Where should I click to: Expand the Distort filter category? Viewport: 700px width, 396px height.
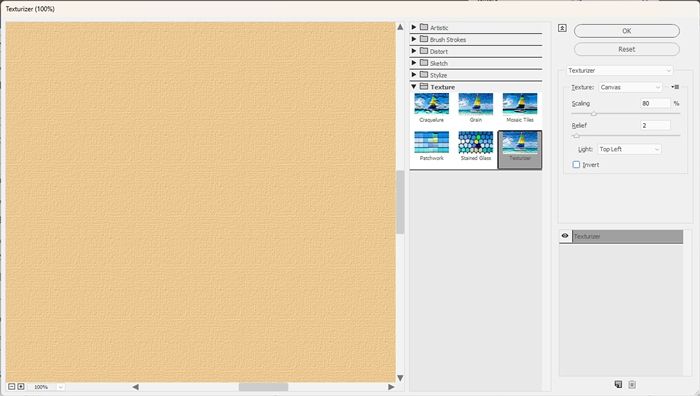[413, 51]
